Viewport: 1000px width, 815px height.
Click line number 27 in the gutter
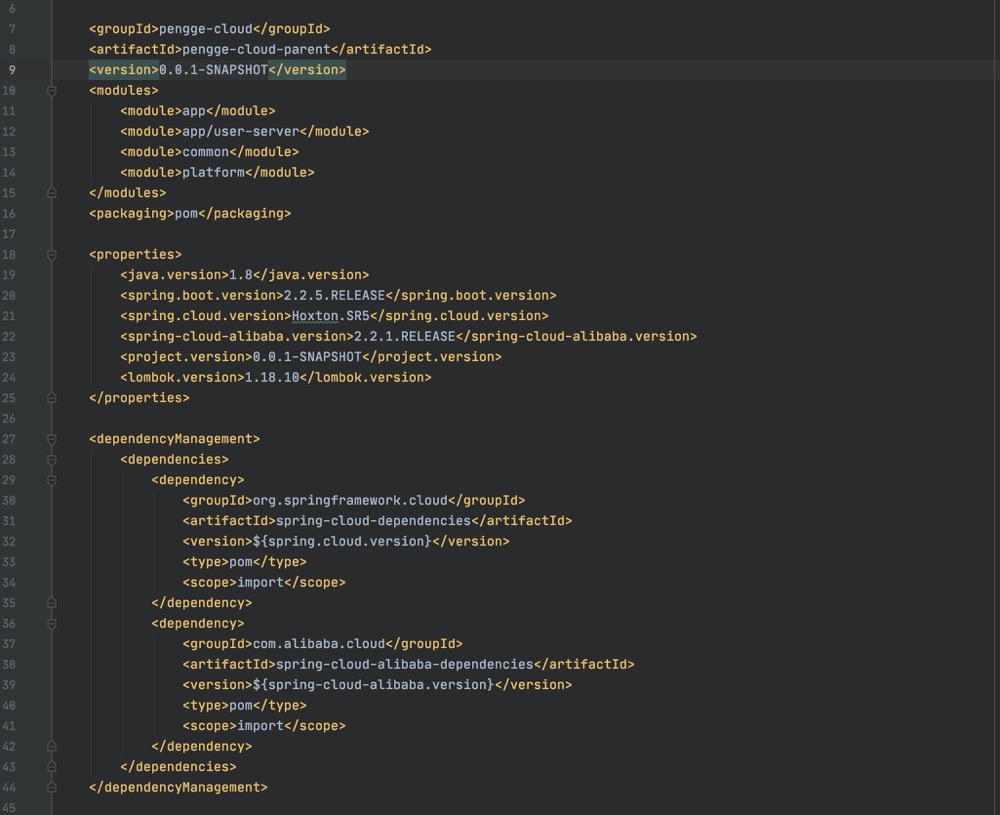click(10, 438)
